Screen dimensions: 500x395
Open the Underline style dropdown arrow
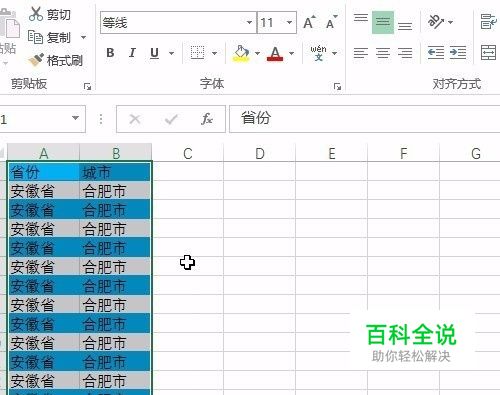171,53
